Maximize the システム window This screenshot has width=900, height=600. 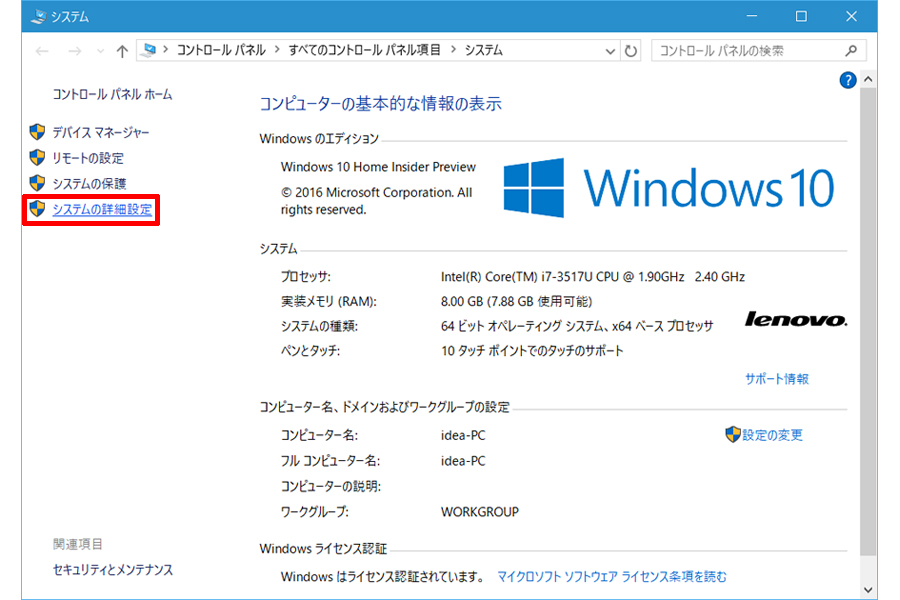pyautogui.click(x=801, y=16)
